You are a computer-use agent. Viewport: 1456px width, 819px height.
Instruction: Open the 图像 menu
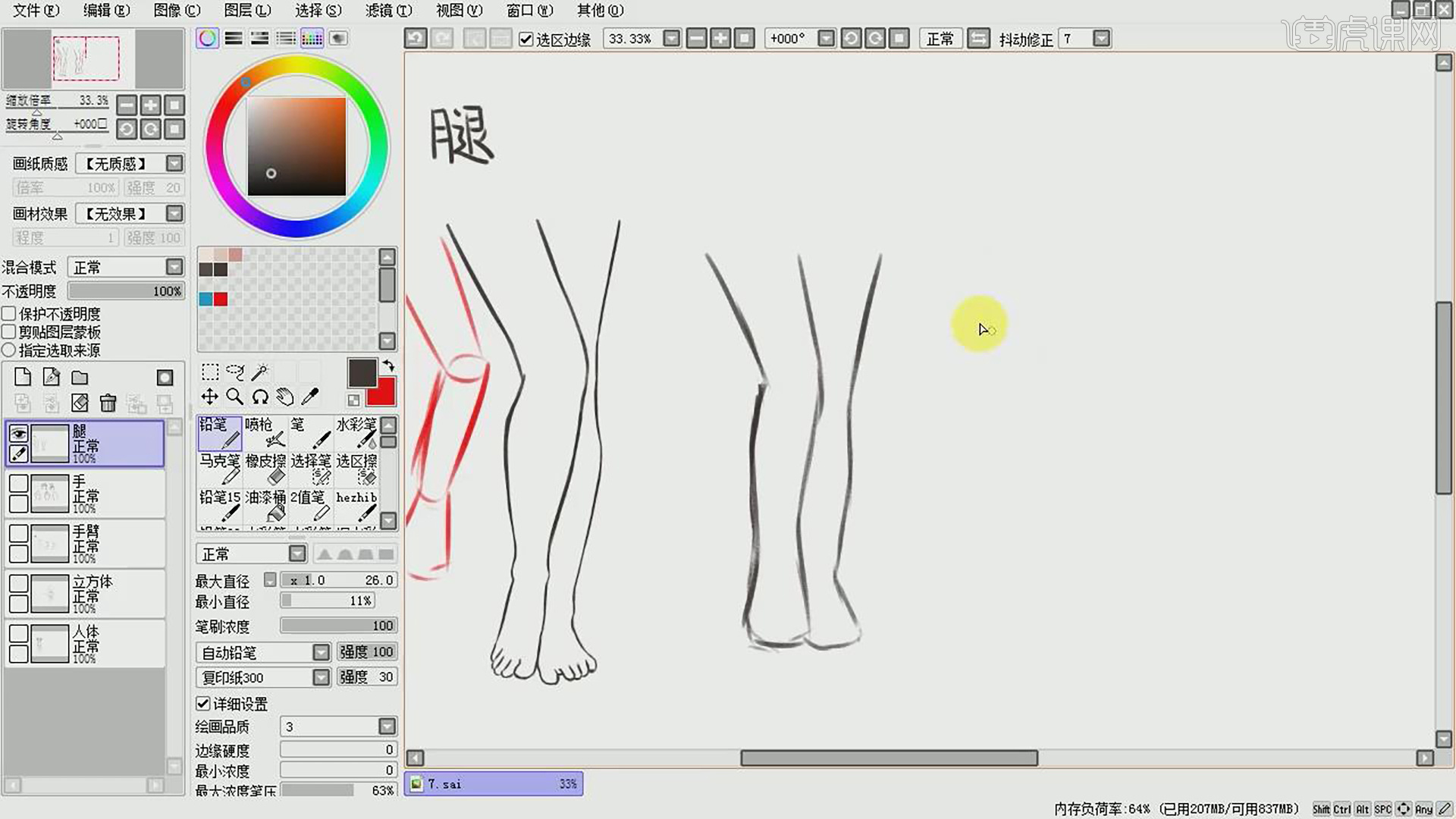tap(177, 11)
